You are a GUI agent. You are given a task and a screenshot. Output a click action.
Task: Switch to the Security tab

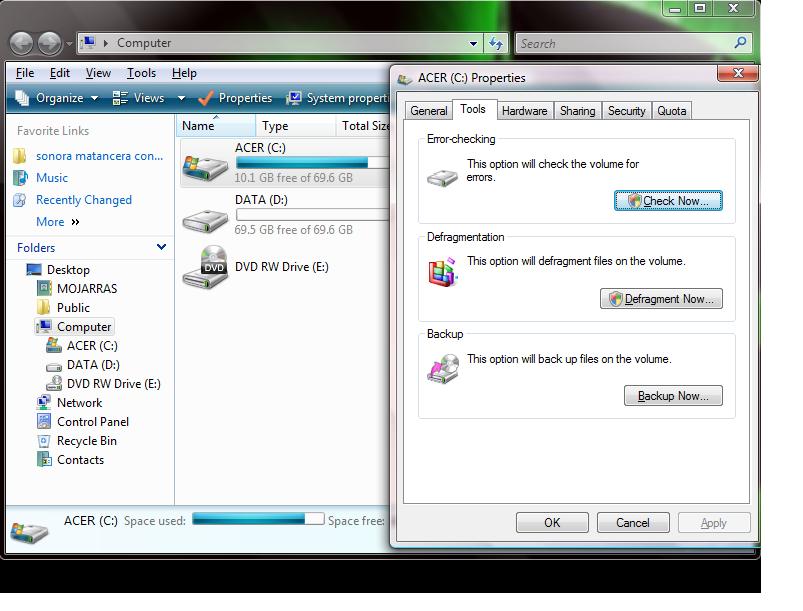(626, 111)
